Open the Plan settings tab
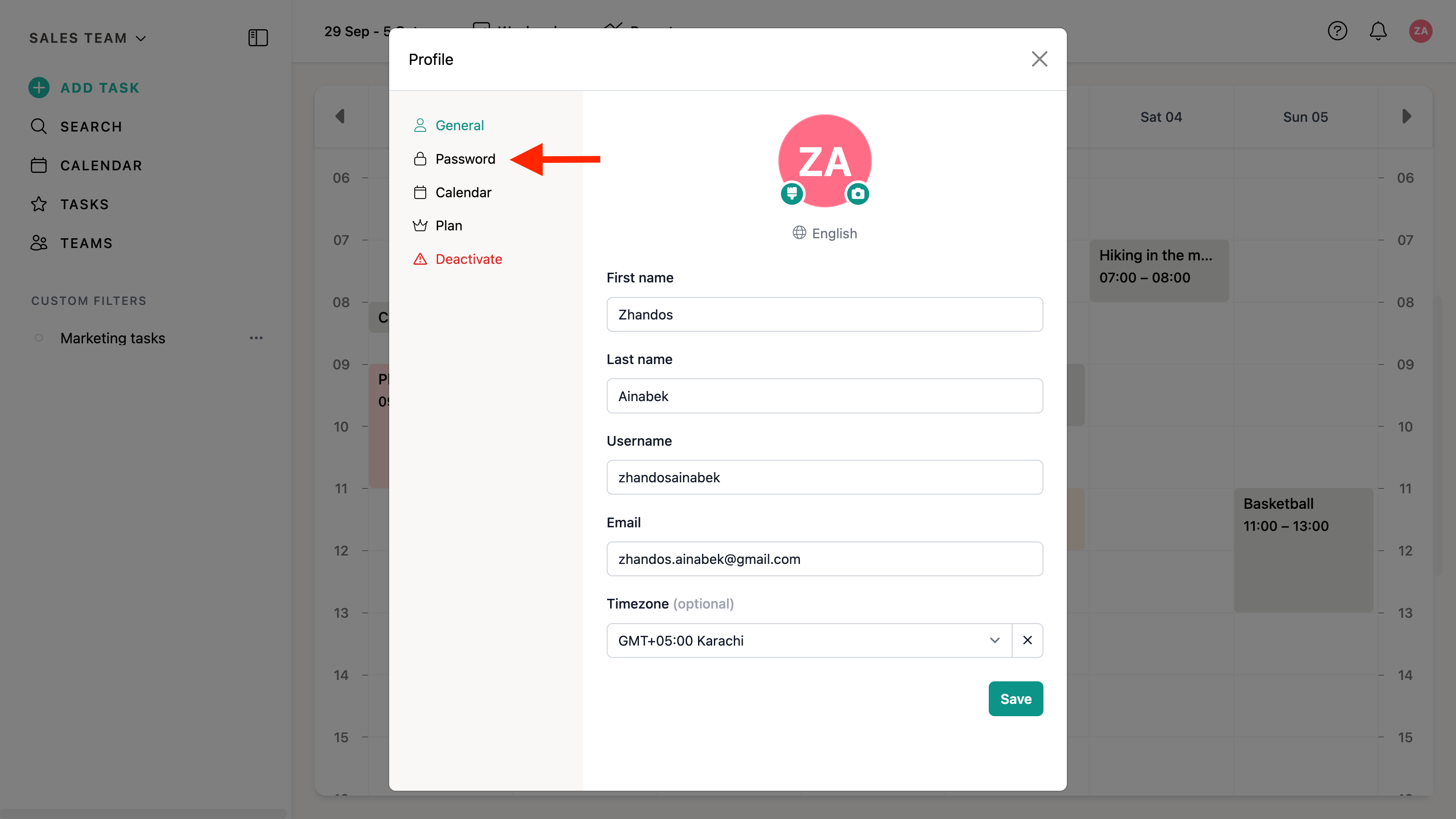This screenshot has height=819, width=1456. (x=448, y=225)
